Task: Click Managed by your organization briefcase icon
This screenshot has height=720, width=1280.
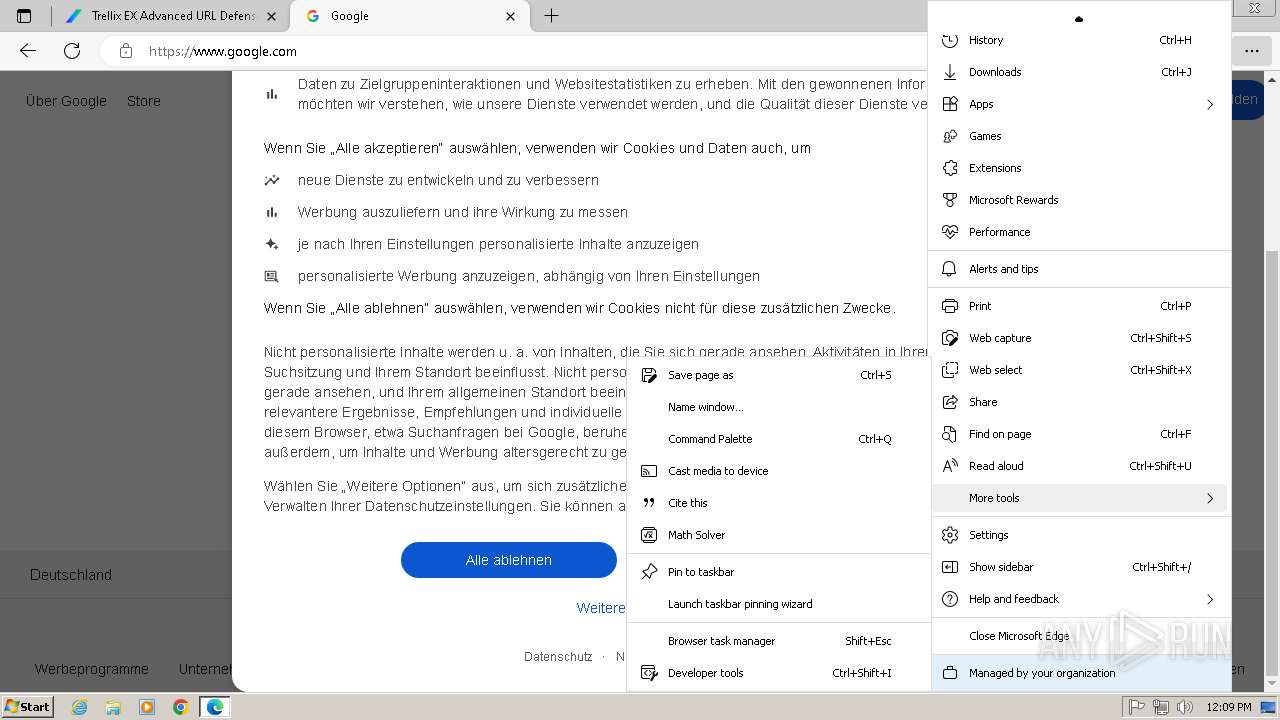Action: pyautogui.click(x=950, y=673)
